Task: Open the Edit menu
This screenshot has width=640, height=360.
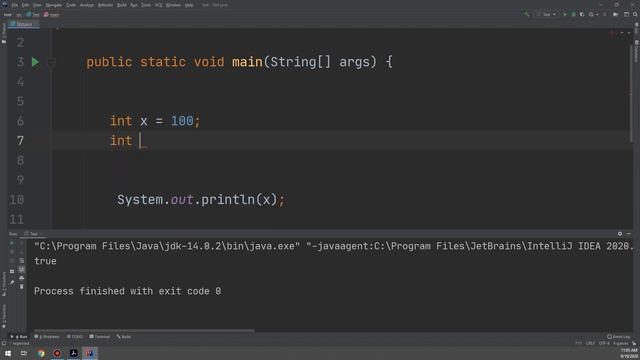Action: (25, 5)
